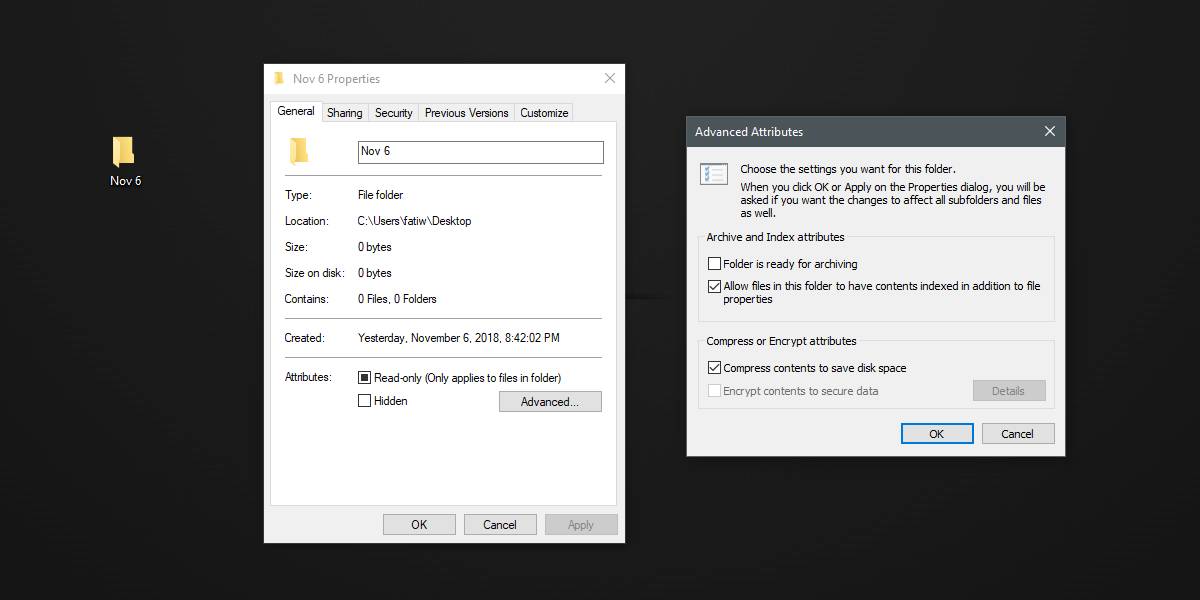Click Compress or Encrypt attributes group label
This screenshot has height=600, width=1200.
coord(781,341)
